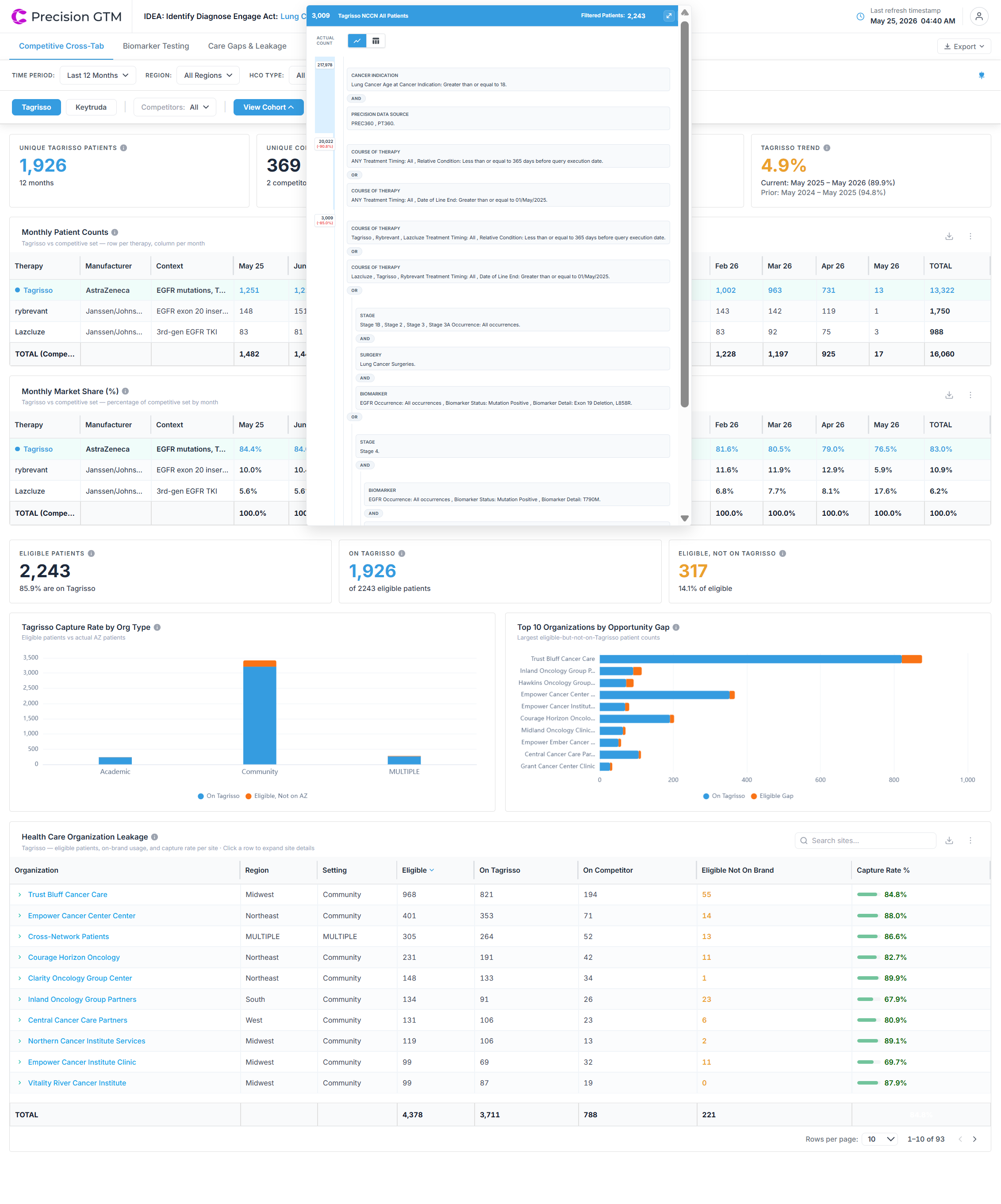Switch cohort popover to line chart view
This screenshot has width=1001, height=1204.
(x=357, y=41)
